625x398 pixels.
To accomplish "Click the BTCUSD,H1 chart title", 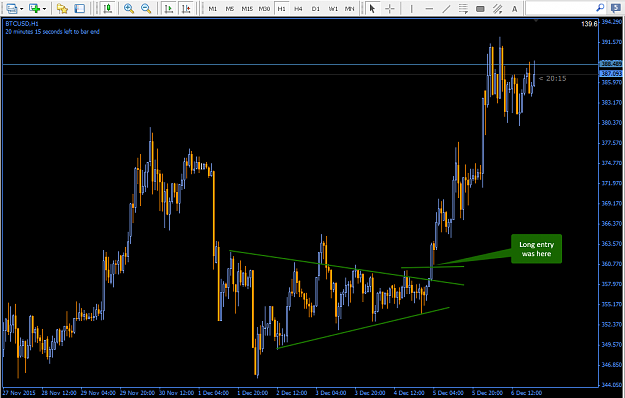I will (22, 24).
